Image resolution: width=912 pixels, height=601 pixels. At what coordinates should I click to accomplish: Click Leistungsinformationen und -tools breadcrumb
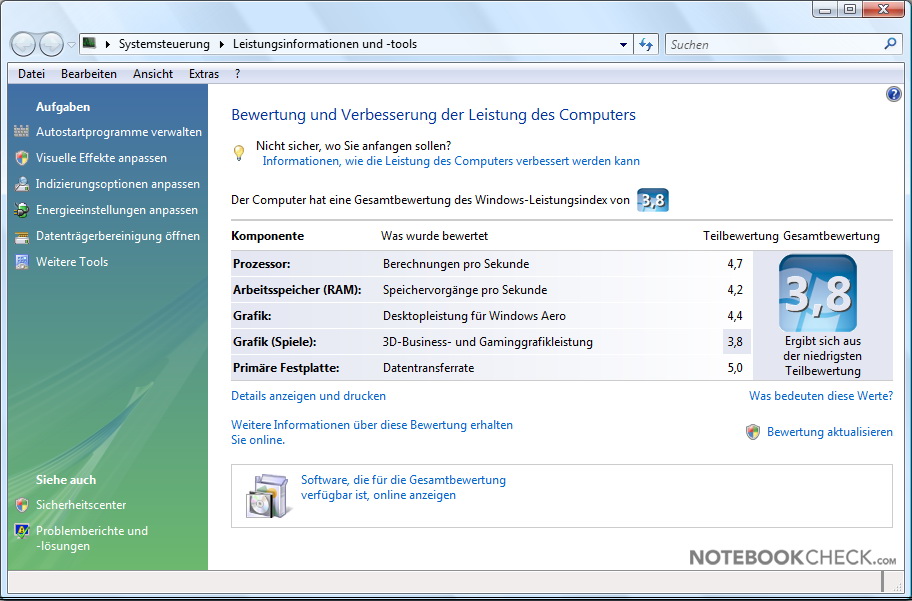point(325,44)
